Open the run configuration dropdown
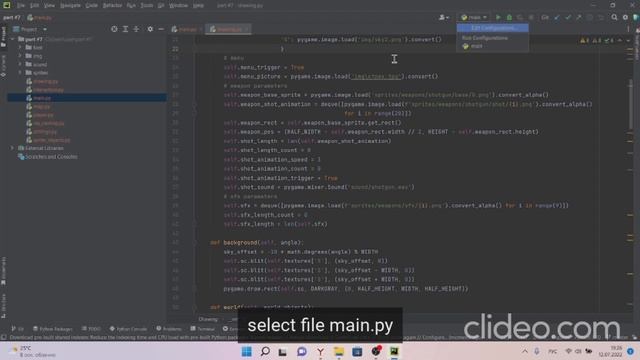640x360 pixels. click(474, 18)
